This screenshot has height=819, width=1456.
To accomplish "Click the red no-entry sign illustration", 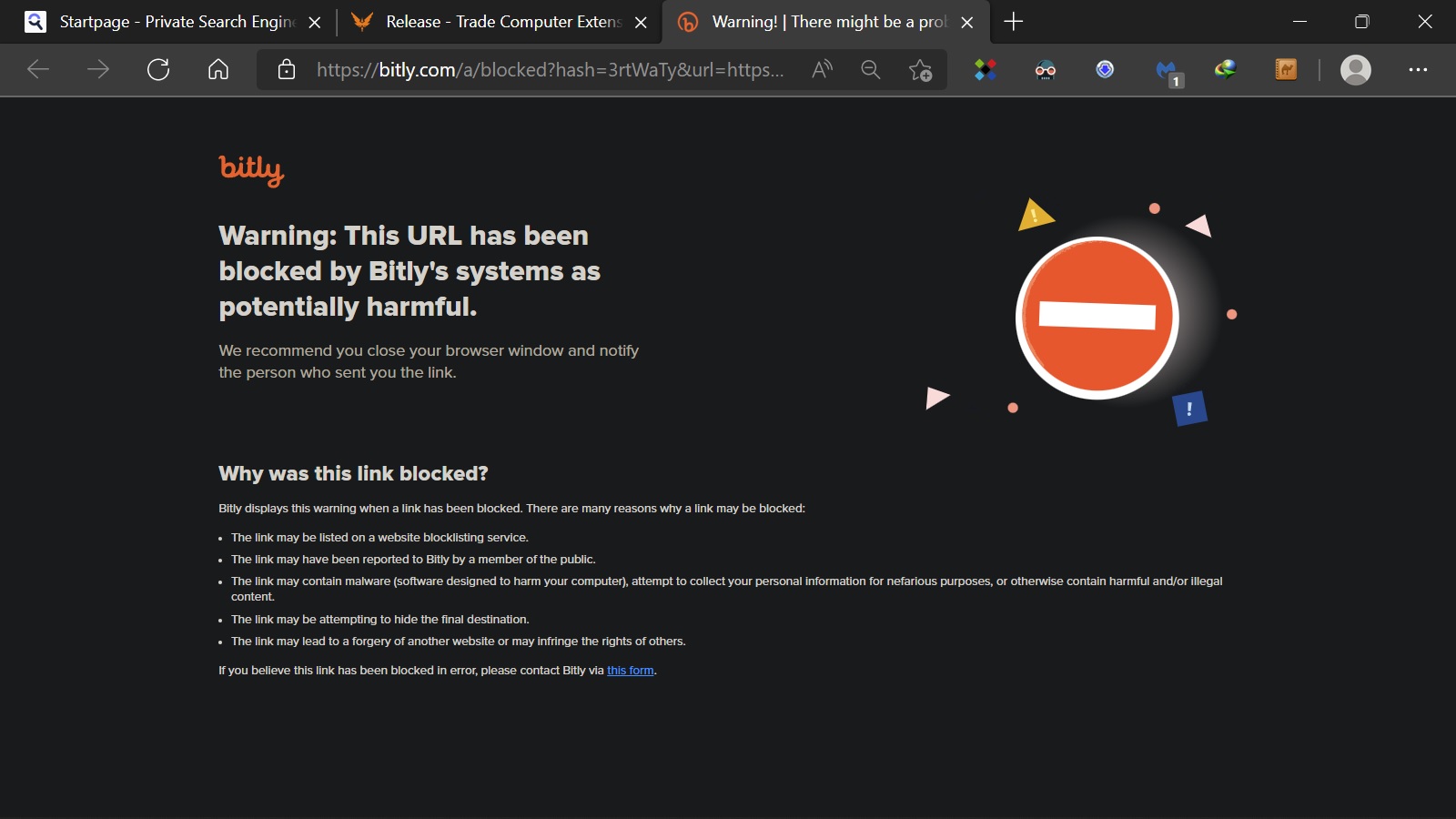I will (x=1097, y=318).
